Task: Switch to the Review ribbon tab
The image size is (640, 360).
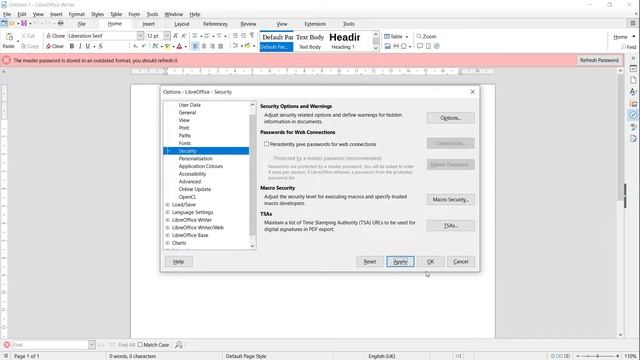Action: [248, 24]
